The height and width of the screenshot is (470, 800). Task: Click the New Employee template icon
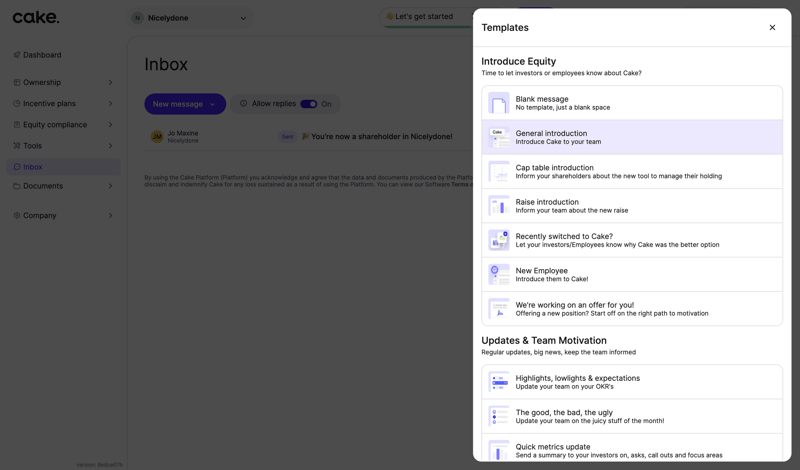coord(498,274)
